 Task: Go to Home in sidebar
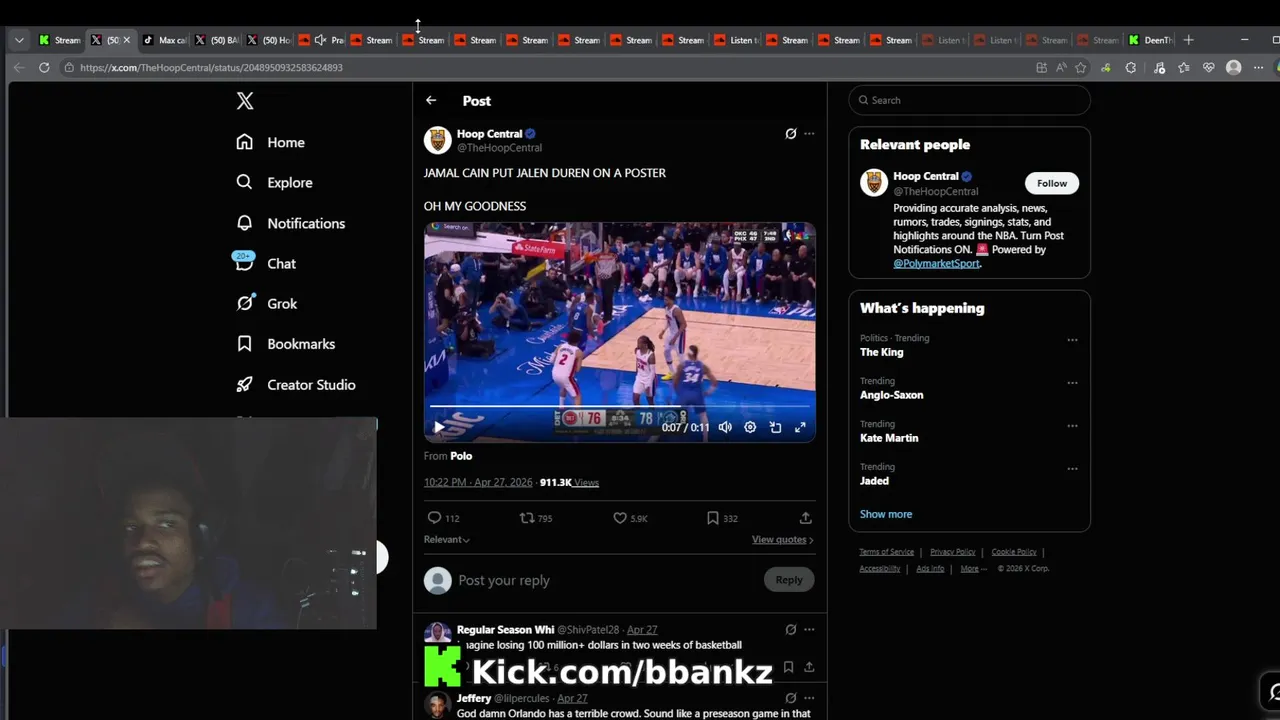pyautogui.click(x=270, y=142)
